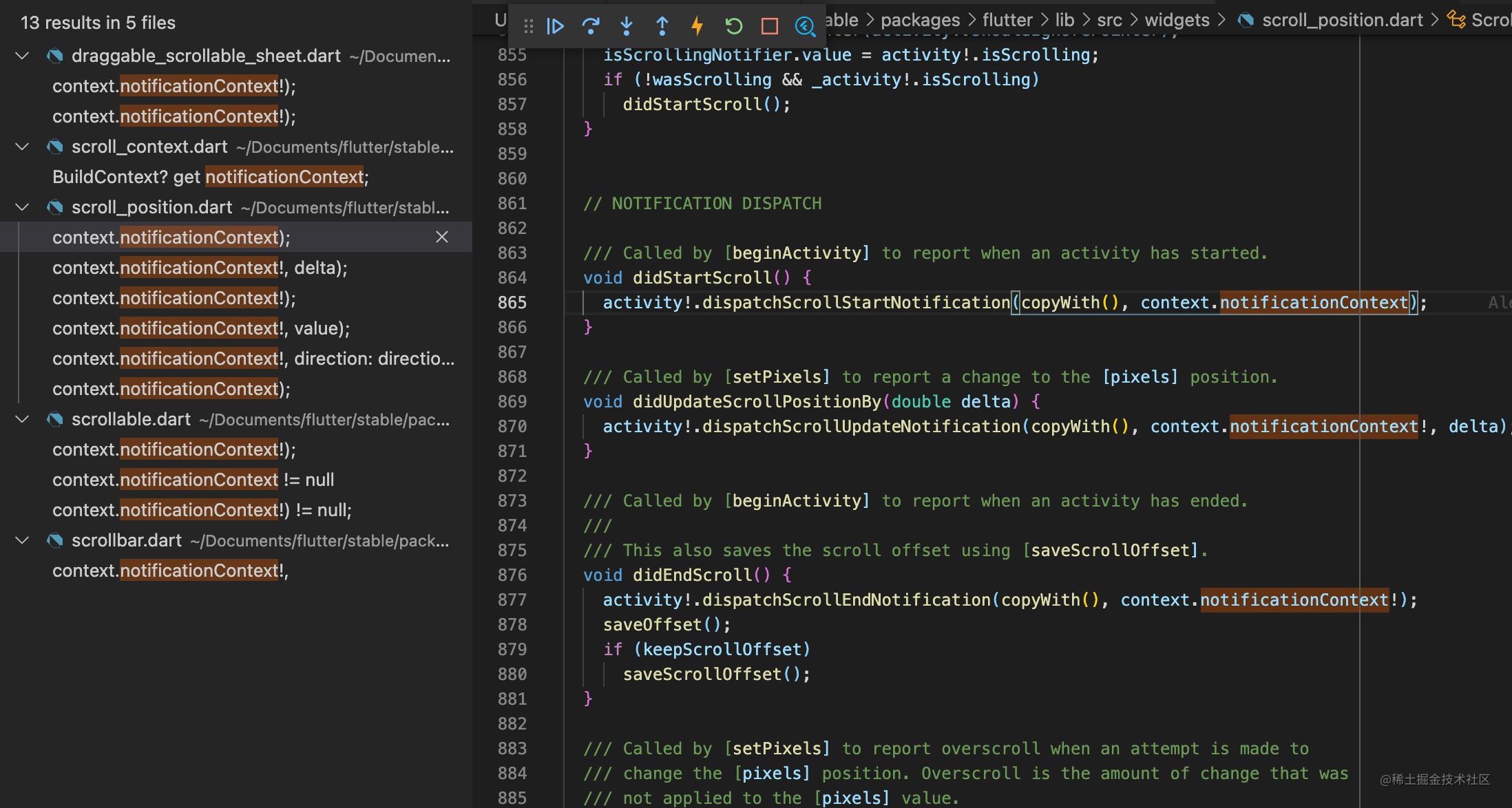Stop debugging with the red square
Viewport: 1512px width, 808px height.
pyautogui.click(x=769, y=26)
